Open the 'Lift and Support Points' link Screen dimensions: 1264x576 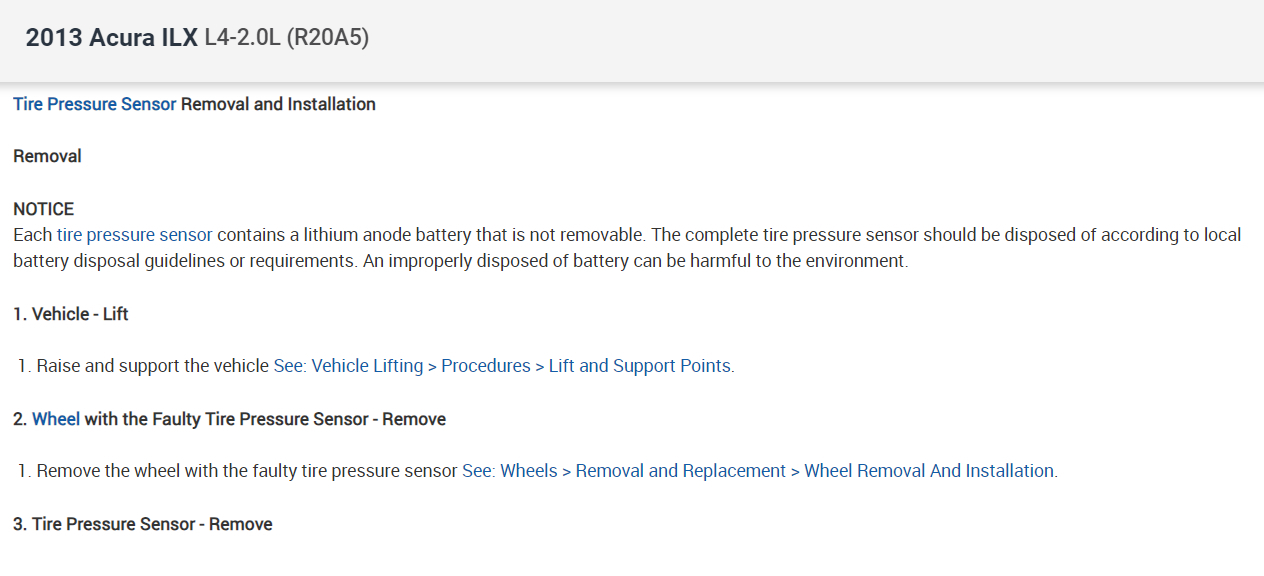pos(639,366)
